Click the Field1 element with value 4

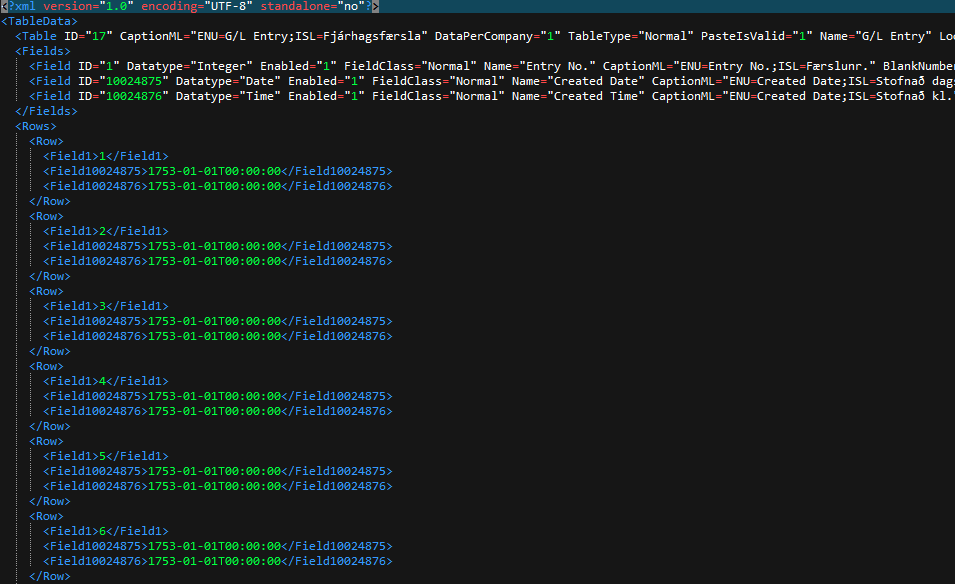[105, 381]
